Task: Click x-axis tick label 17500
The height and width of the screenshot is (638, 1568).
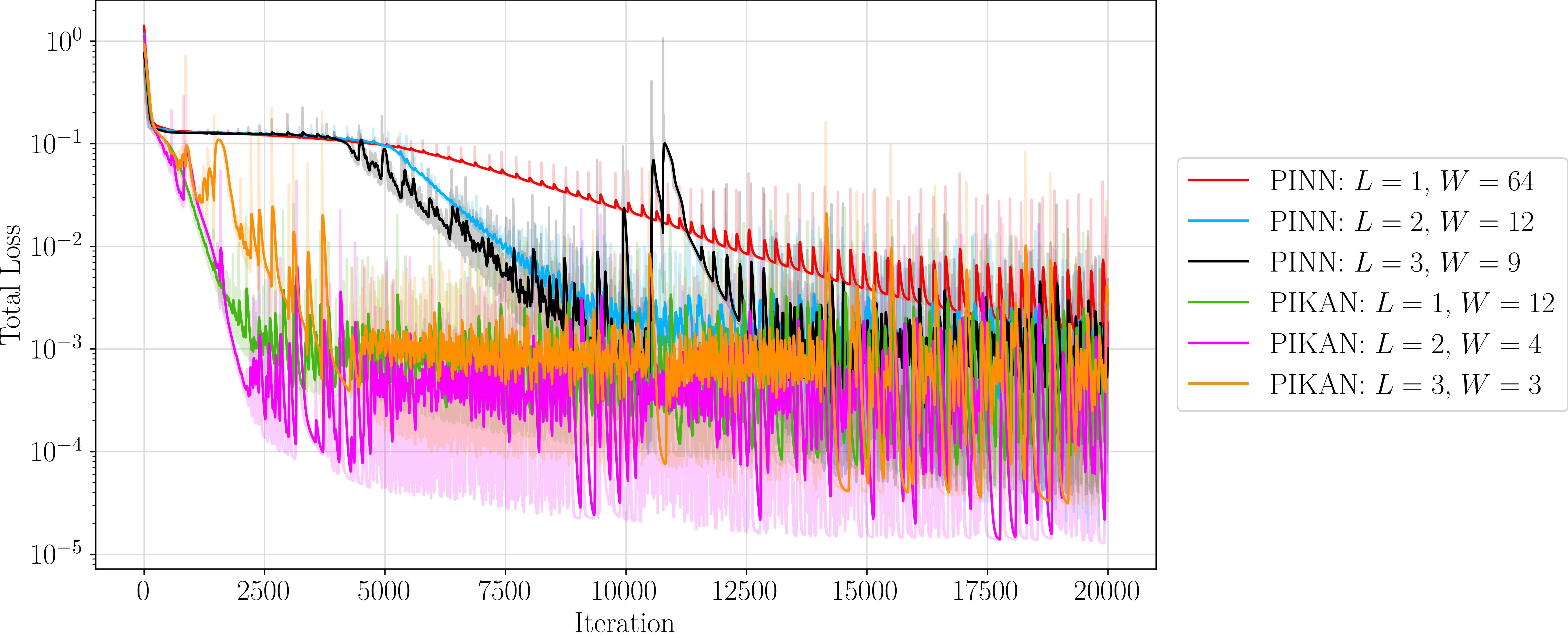Action: pos(985,591)
